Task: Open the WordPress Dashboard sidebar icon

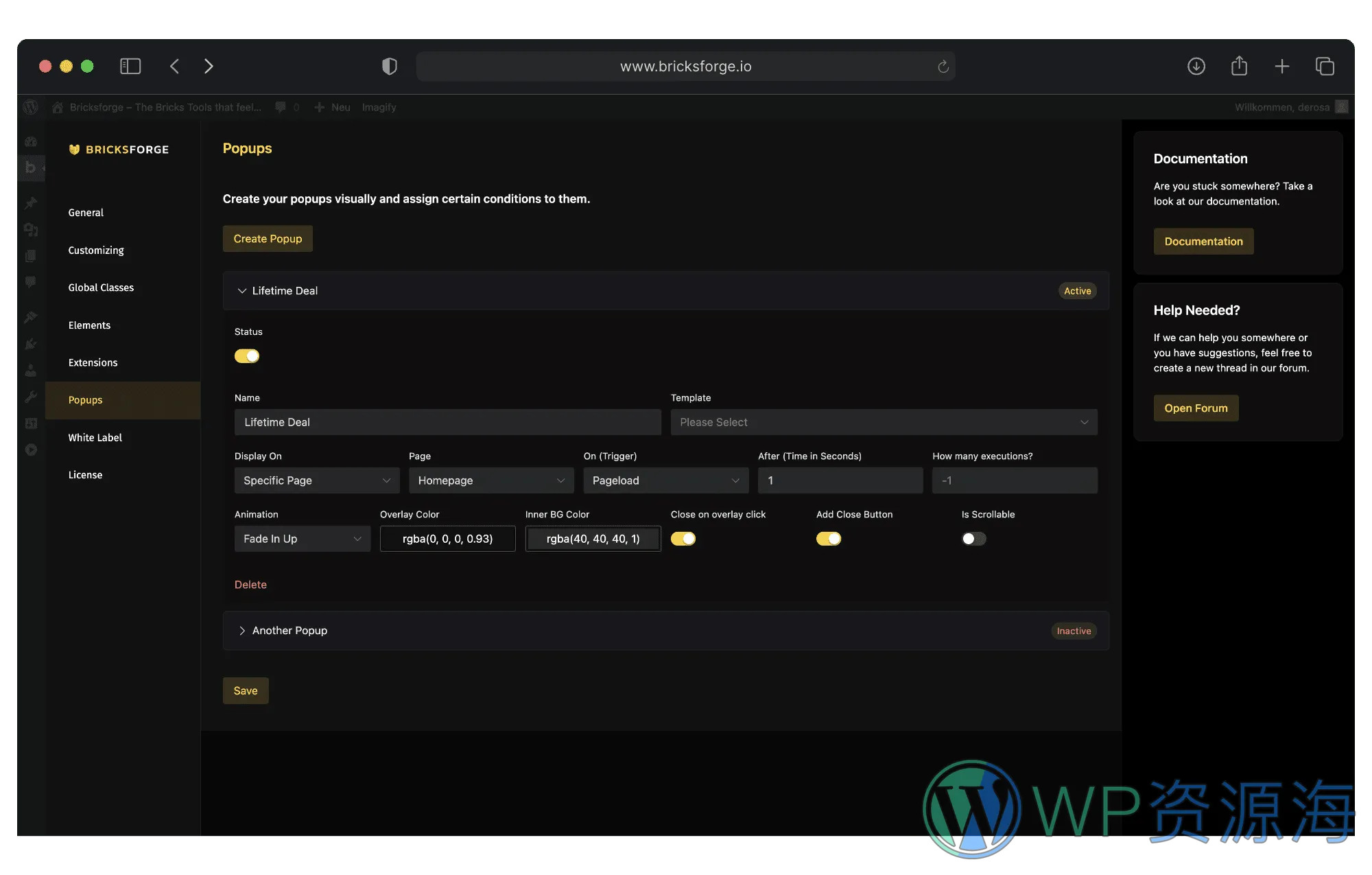Action: tap(31, 141)
